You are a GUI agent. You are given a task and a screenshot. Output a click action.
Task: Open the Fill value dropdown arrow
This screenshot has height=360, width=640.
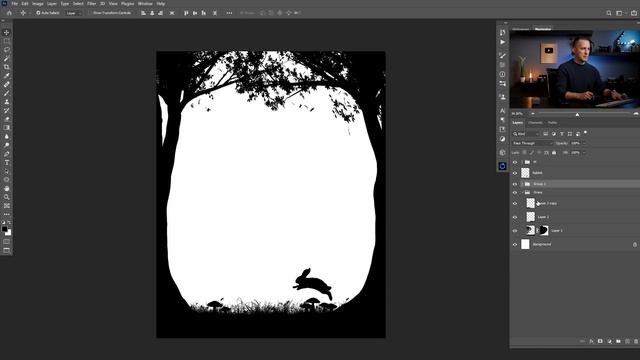[584, 153]
